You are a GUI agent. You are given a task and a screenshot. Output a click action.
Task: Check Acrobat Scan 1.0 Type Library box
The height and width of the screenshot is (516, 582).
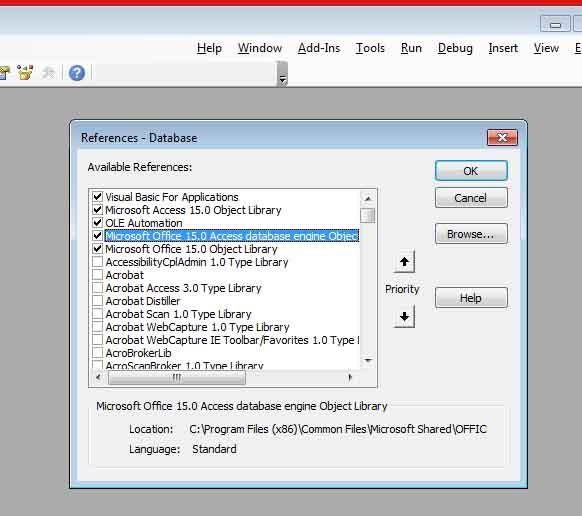point(98,313)
